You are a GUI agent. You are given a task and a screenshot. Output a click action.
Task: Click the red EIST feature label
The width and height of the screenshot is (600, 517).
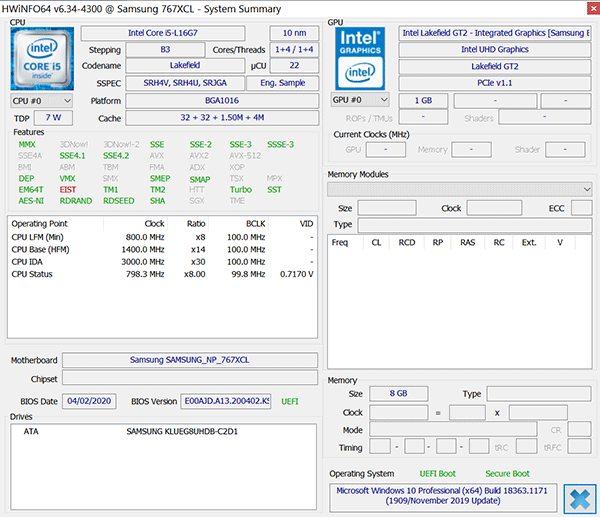(68, 190)
